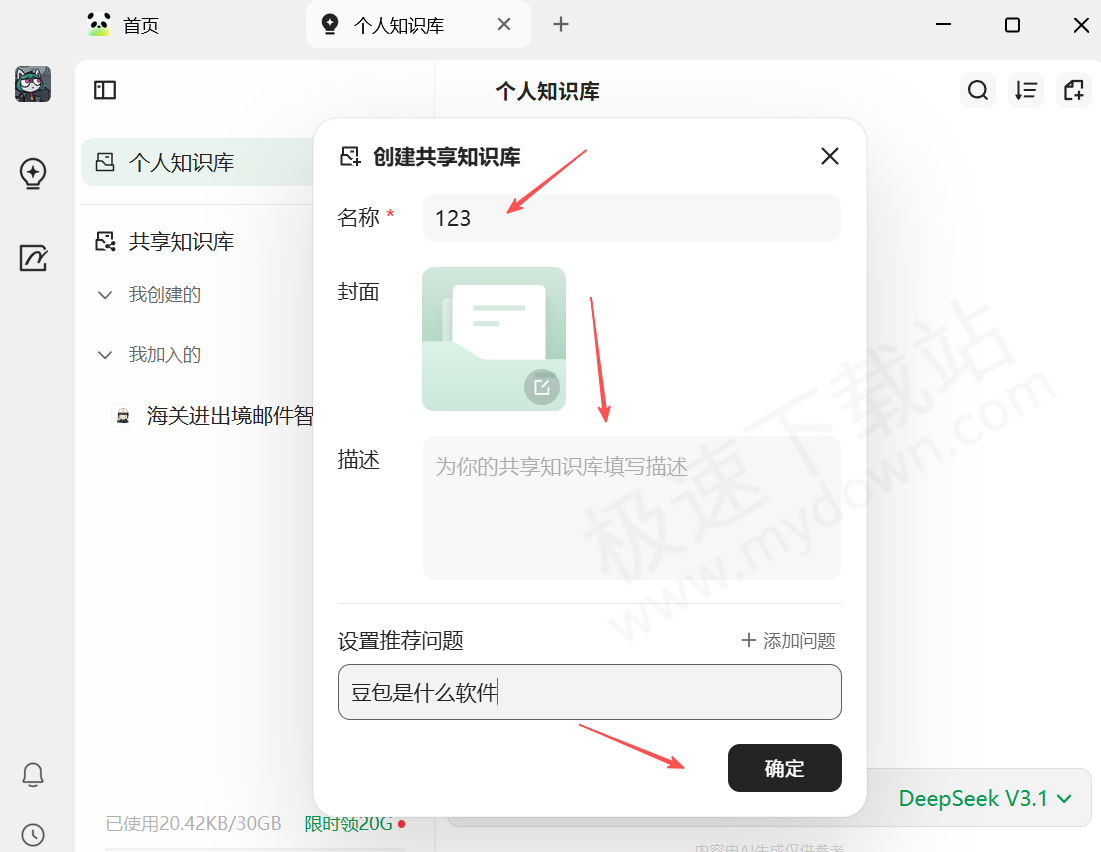Image resolution: width=1101 pixels, height=852 pixels.
Task: Click 添加问题 to add a question
Action: (x=788, y=641)
